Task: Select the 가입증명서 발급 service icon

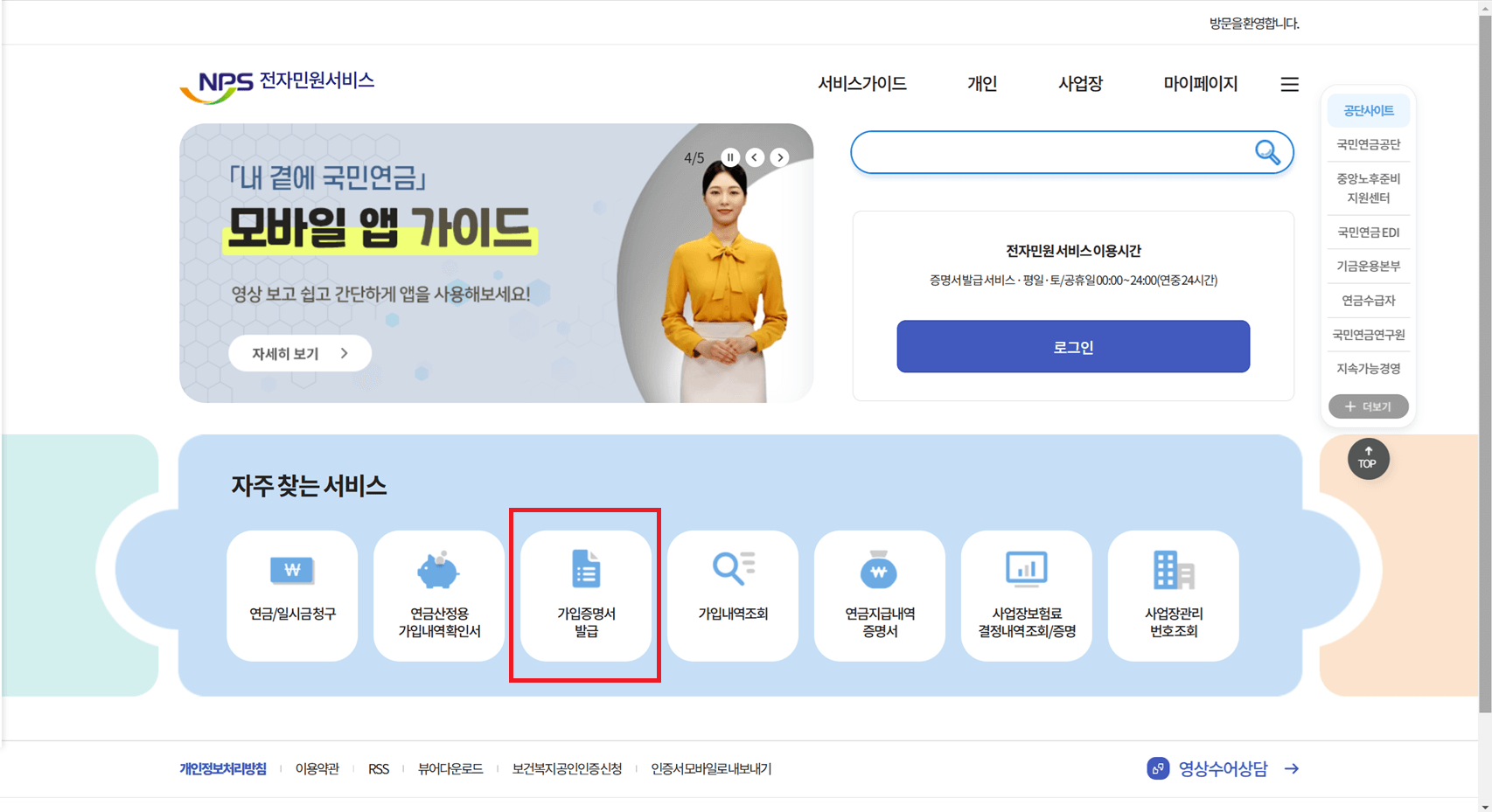Action: [585, 595]
